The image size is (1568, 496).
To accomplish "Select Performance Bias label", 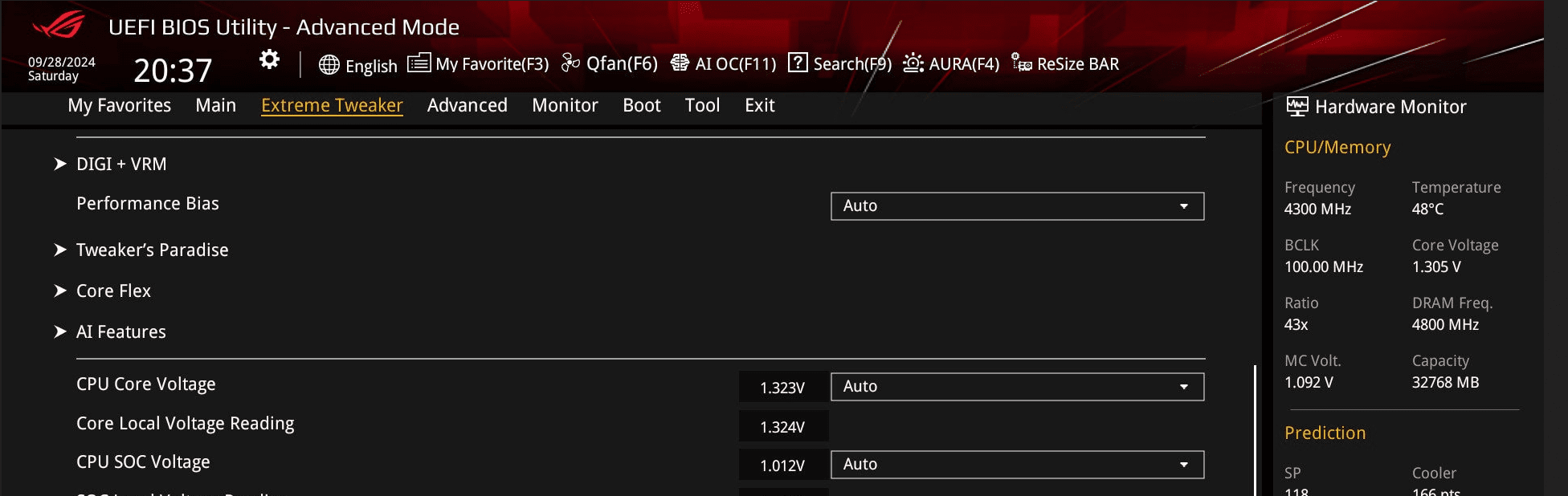I will coord(148,203).
